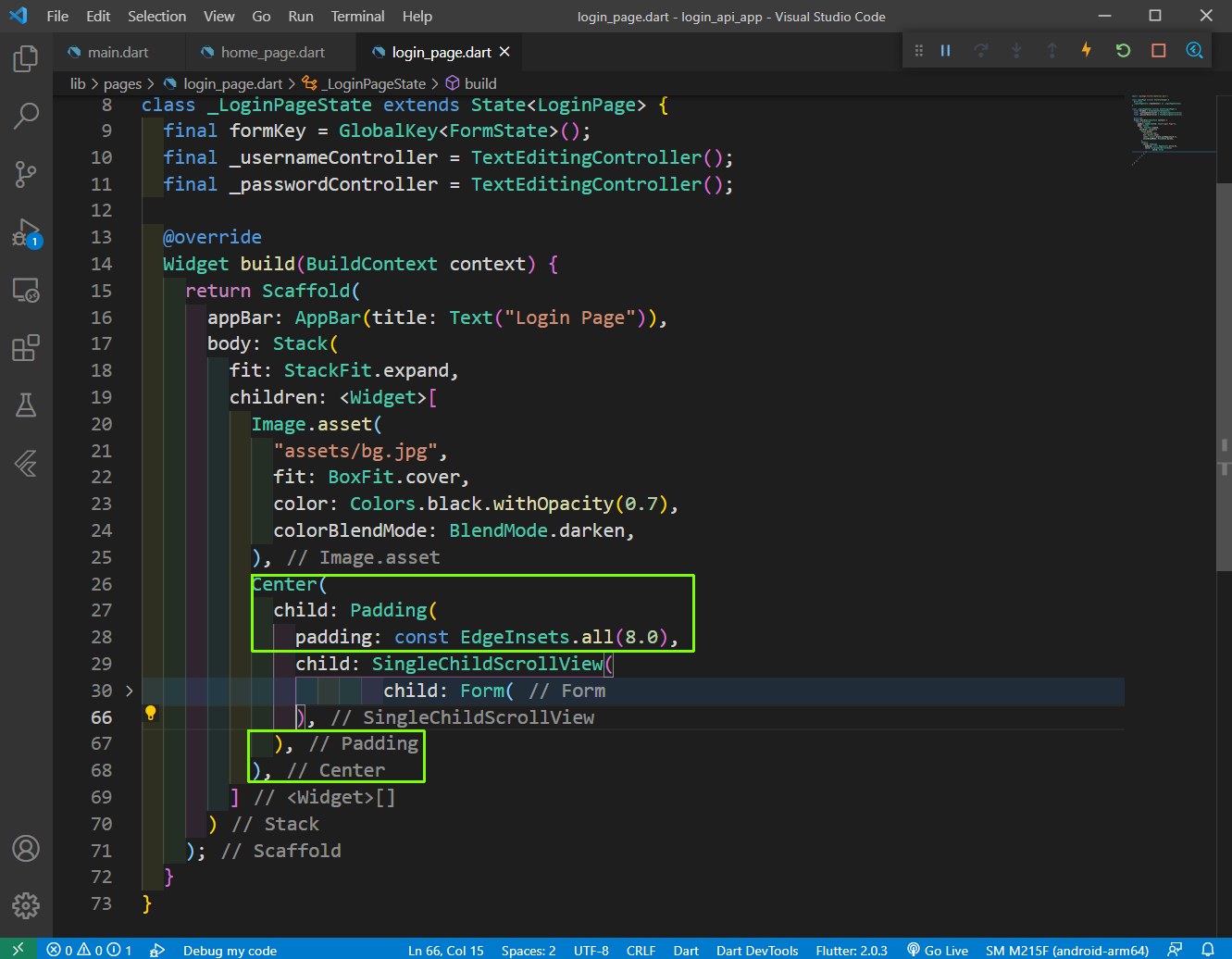Image resolution: width=1232 pixels, height=959 pixels.
Task: Change the UTF-8 file encoding
Action: click(x=591, y=950)
